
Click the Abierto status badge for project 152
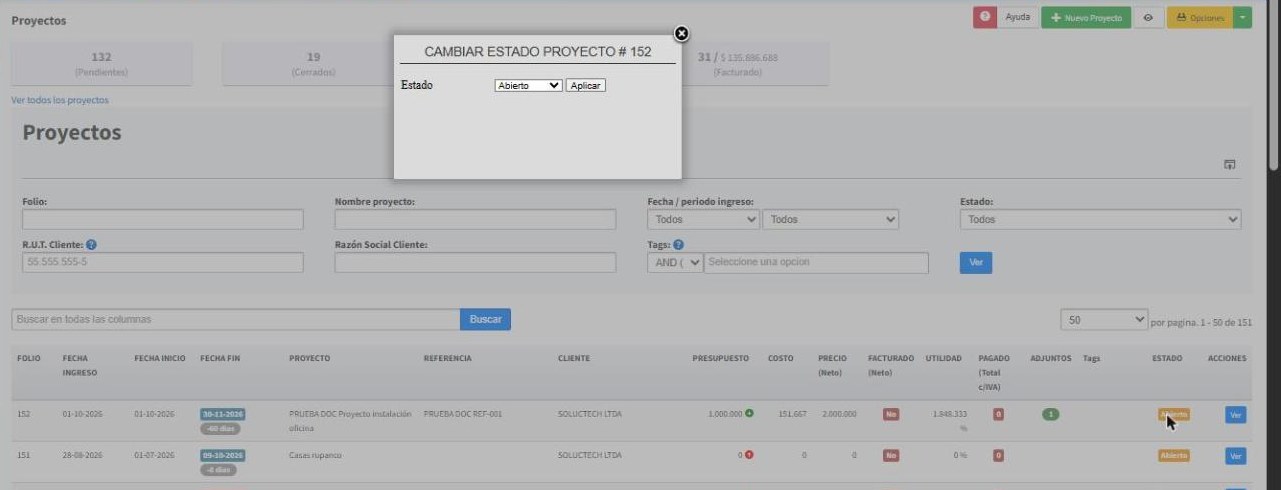1174,414
